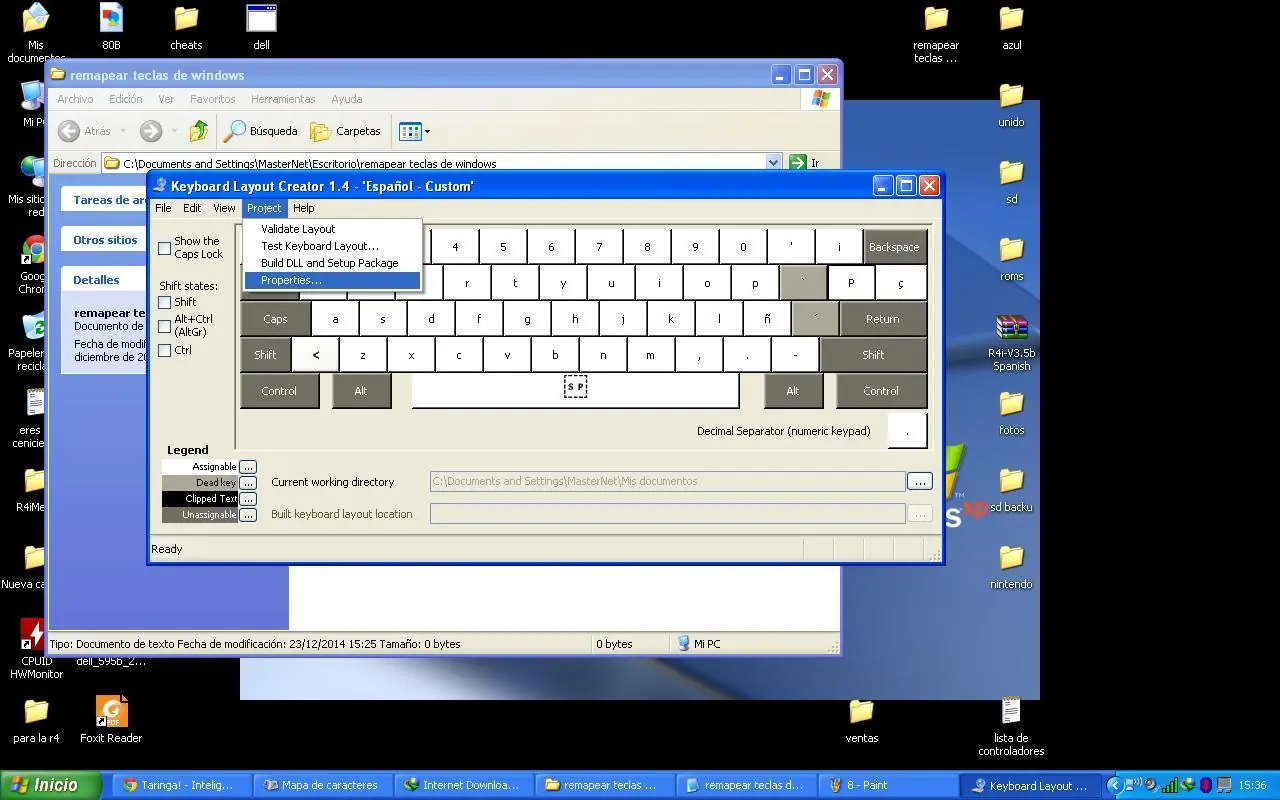1280x800 pixels.
Task: Click the Dead key legend color swatch
Action: [x=200, y=483]
